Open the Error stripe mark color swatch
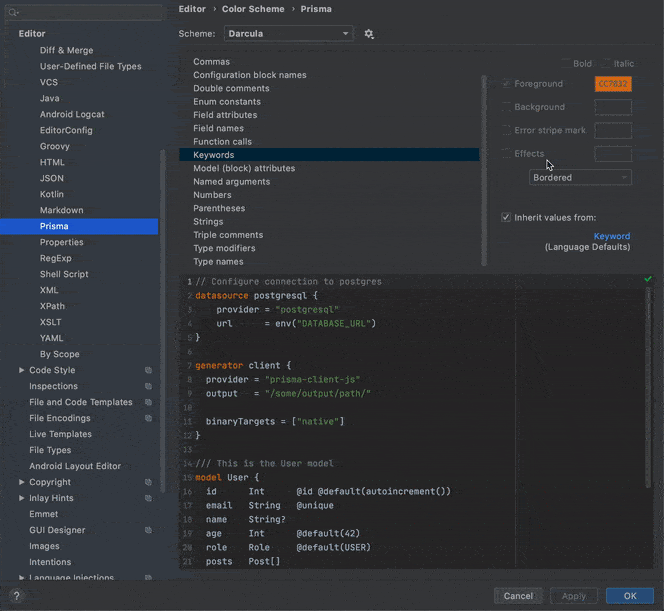Image resolution: width=664 pixels, height=611 pixels. coord(613,130)
